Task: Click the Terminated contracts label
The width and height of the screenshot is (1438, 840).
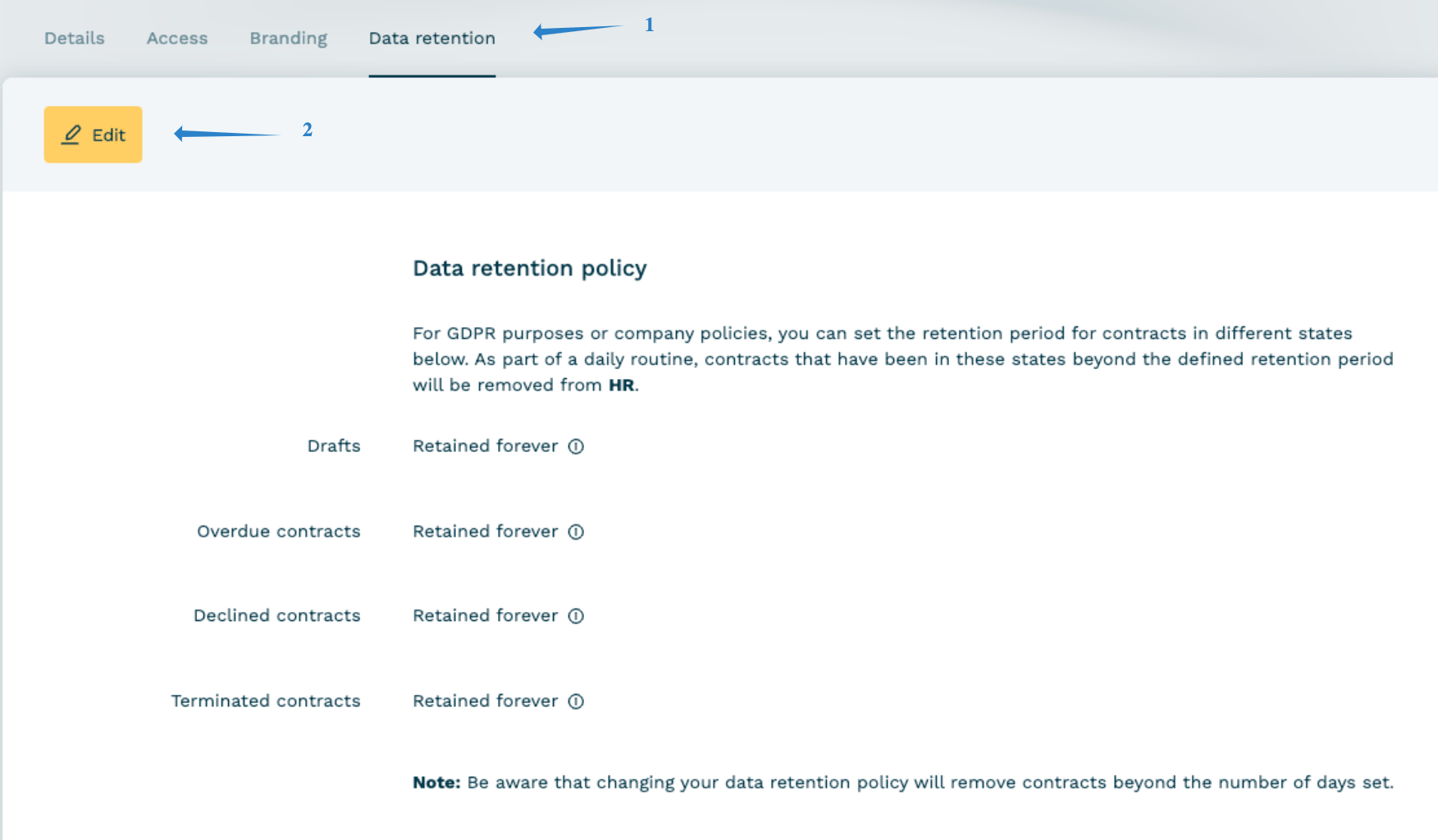Action: [x=265, y=701]
